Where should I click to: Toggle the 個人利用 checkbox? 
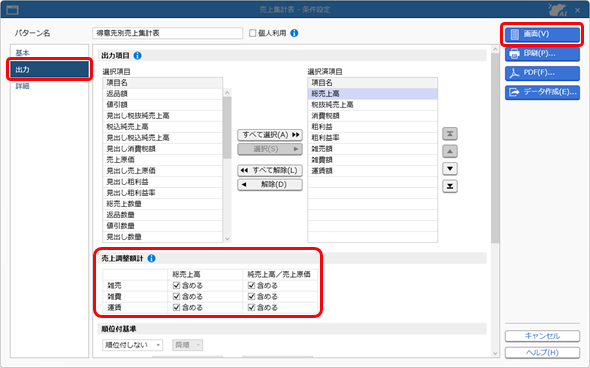coord(252,33)
